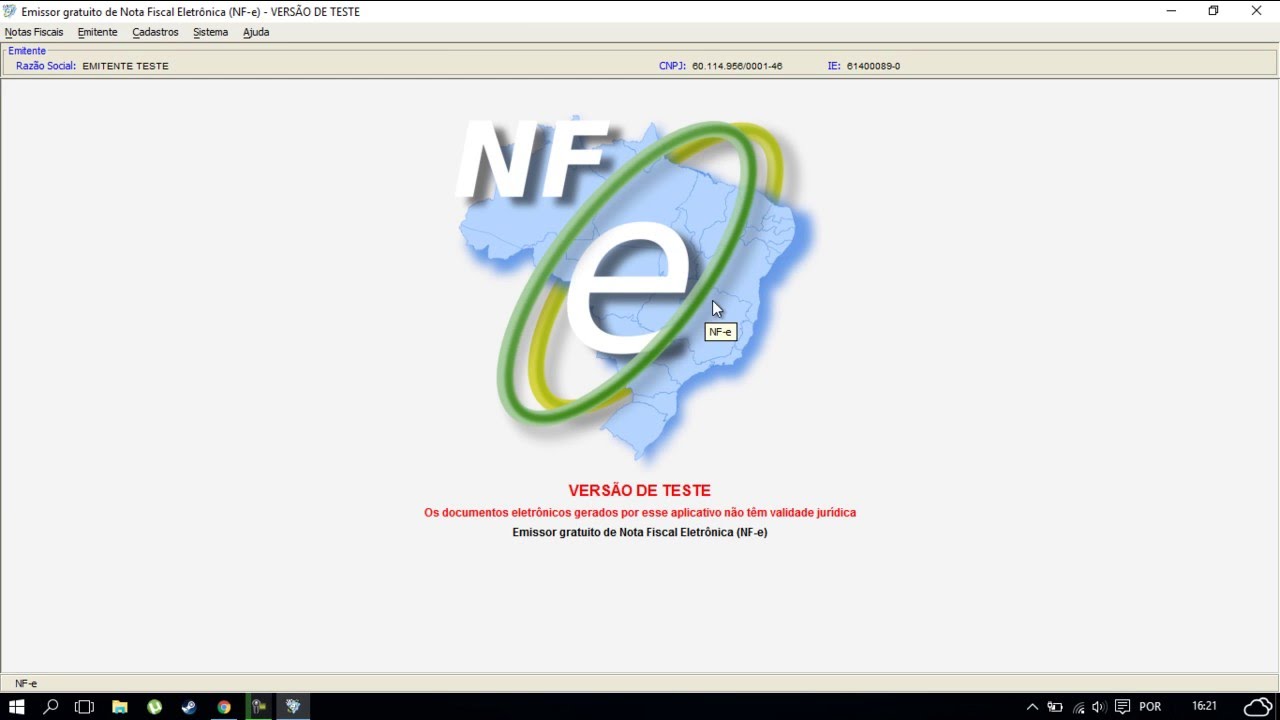
Task: Open Steam from the taskbar
Action: pos(189,707)
